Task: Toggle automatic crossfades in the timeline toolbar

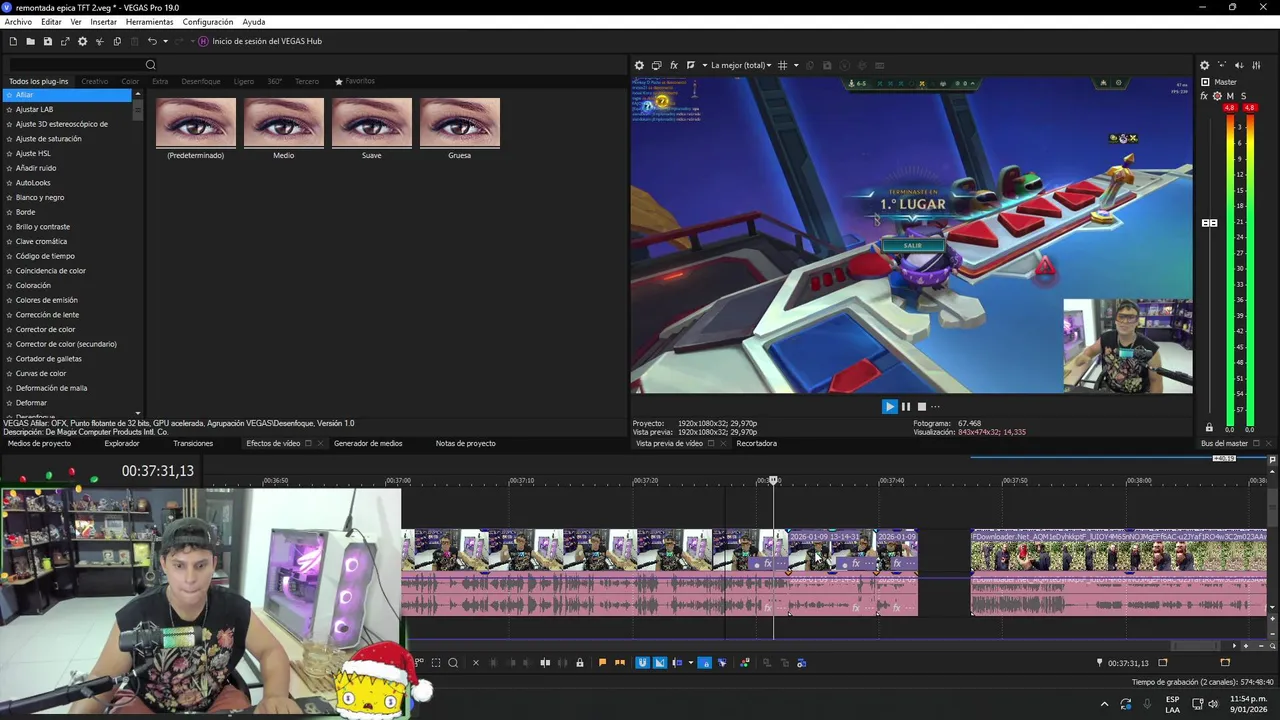Action: click(660, 662)
